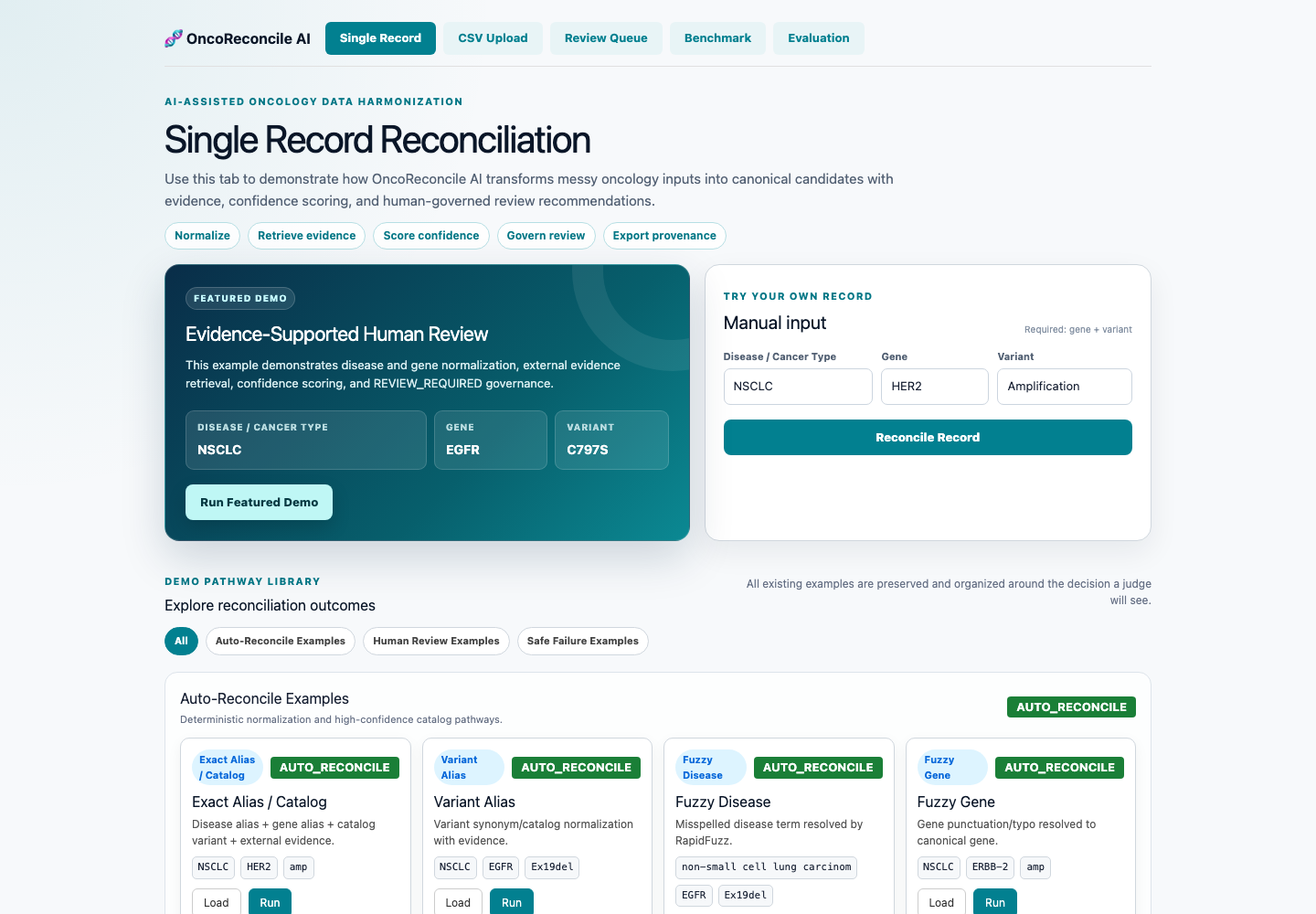Screen dimensions: 1316x914
Task: Run the Variant Alias example
Action: pyautogui.click(x=512, y=902)
